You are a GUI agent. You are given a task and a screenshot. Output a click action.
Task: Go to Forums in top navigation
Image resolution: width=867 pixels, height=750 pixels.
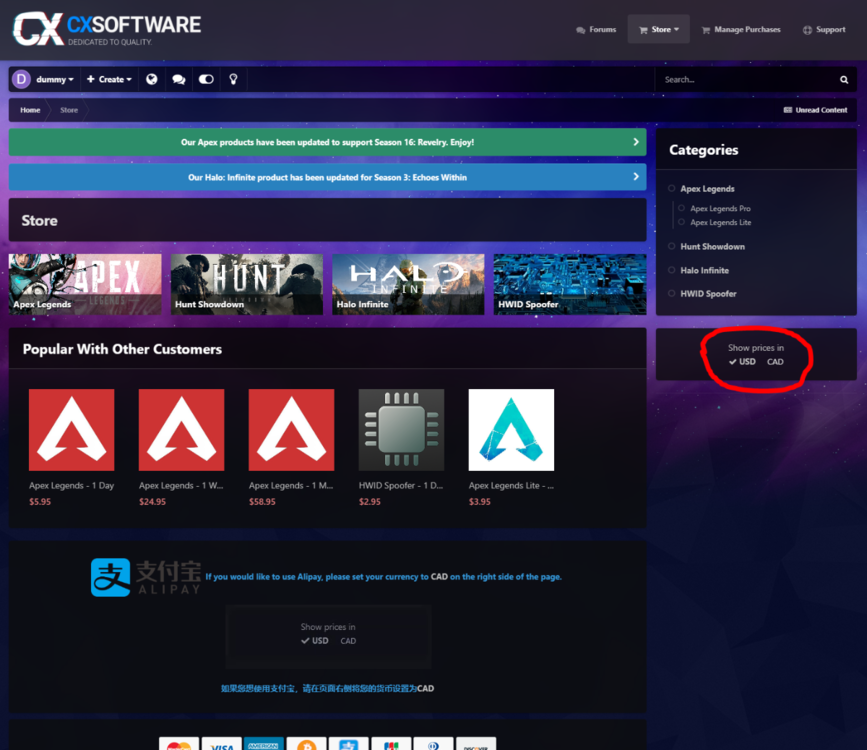coord(597,29)
